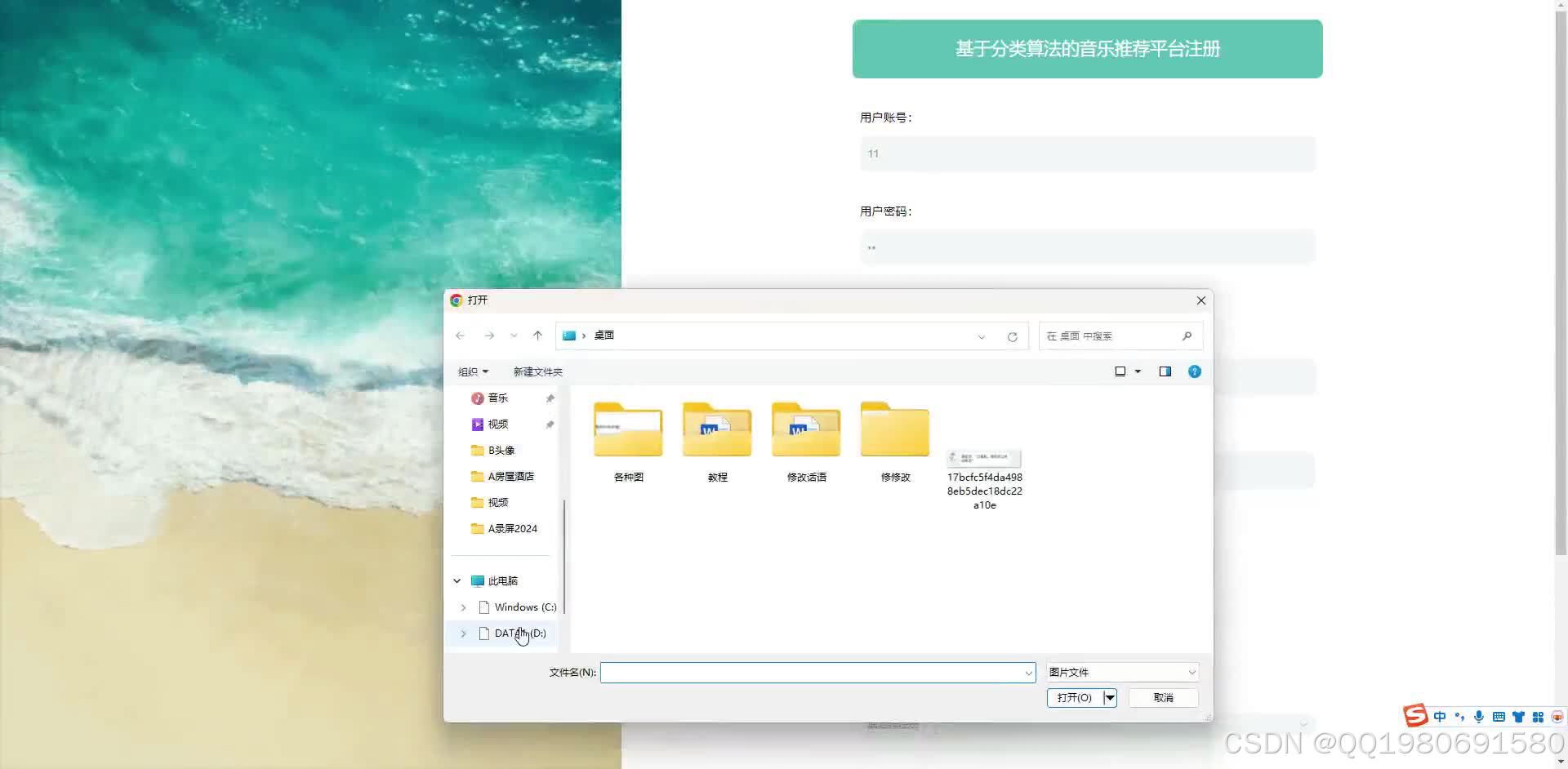The height and width of the screenshot is (769, 1568).
Task: Toggle full/half punctuation on Sogou toolbar
Action: pos(1459,716)
